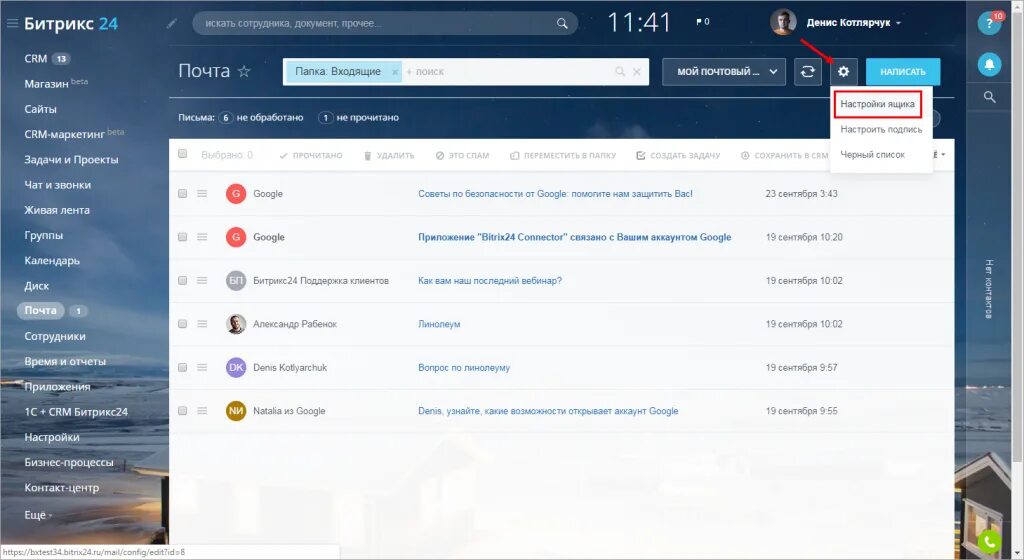Open Задачи и Проекты in the sidebar
The image size is (1024, 560).
coord(71,159)
